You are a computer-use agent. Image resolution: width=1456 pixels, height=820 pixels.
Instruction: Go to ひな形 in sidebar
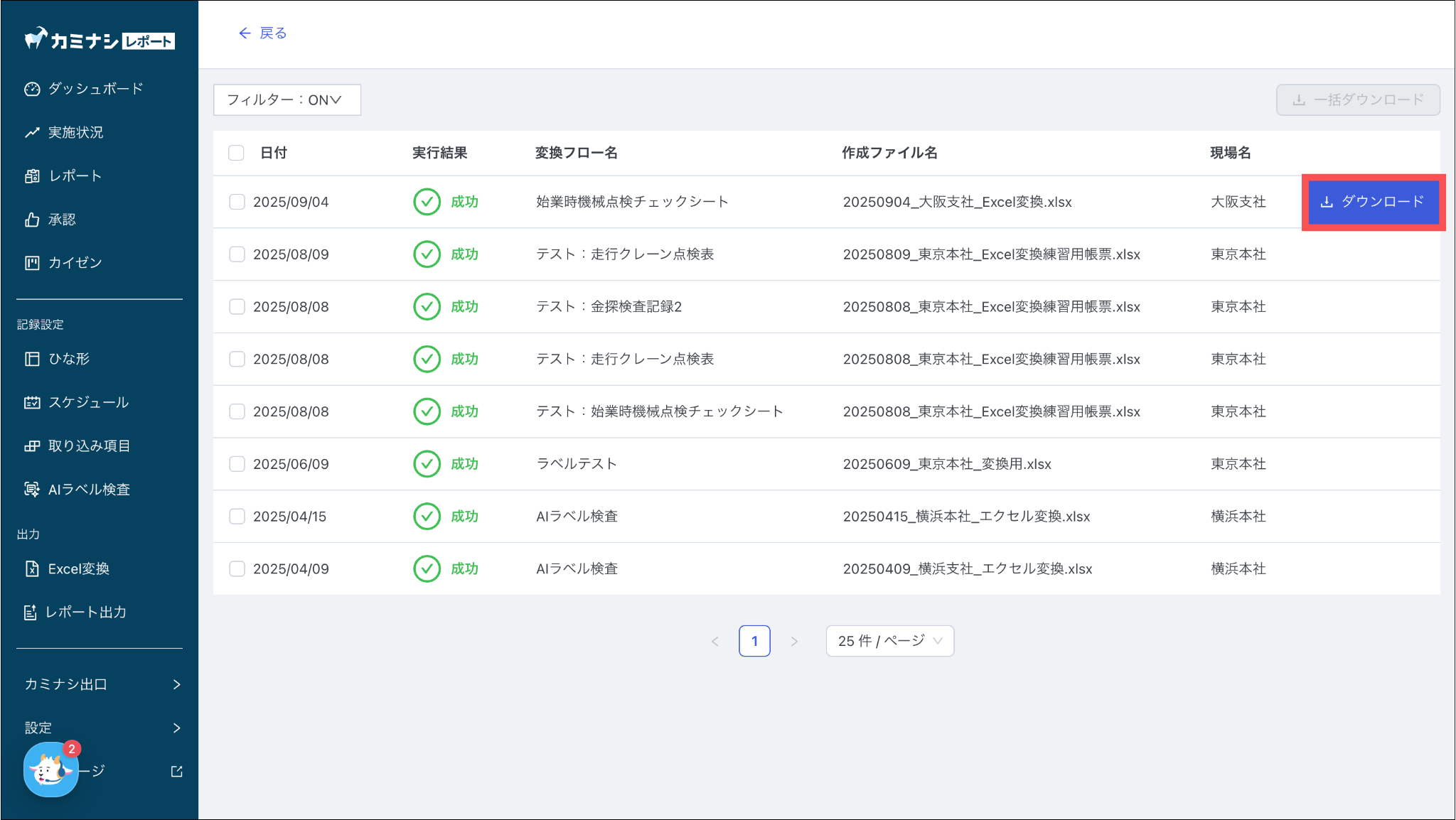pyautogui.click(x=69, y=359)
